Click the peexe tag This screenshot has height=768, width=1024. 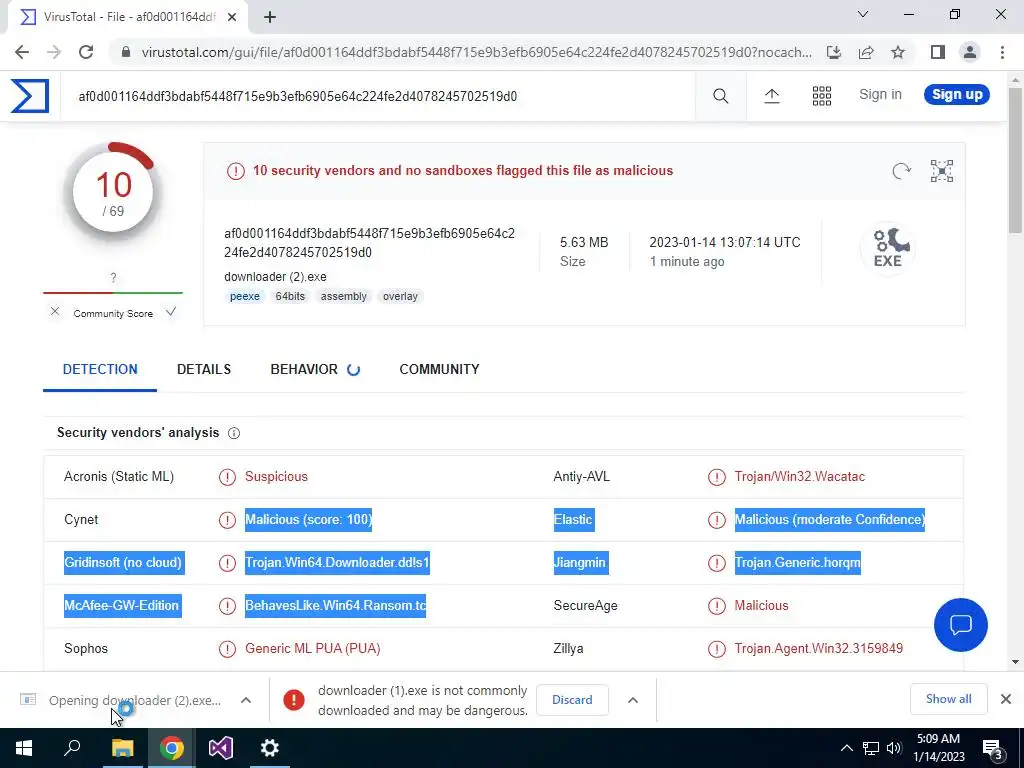click(245, 296)
